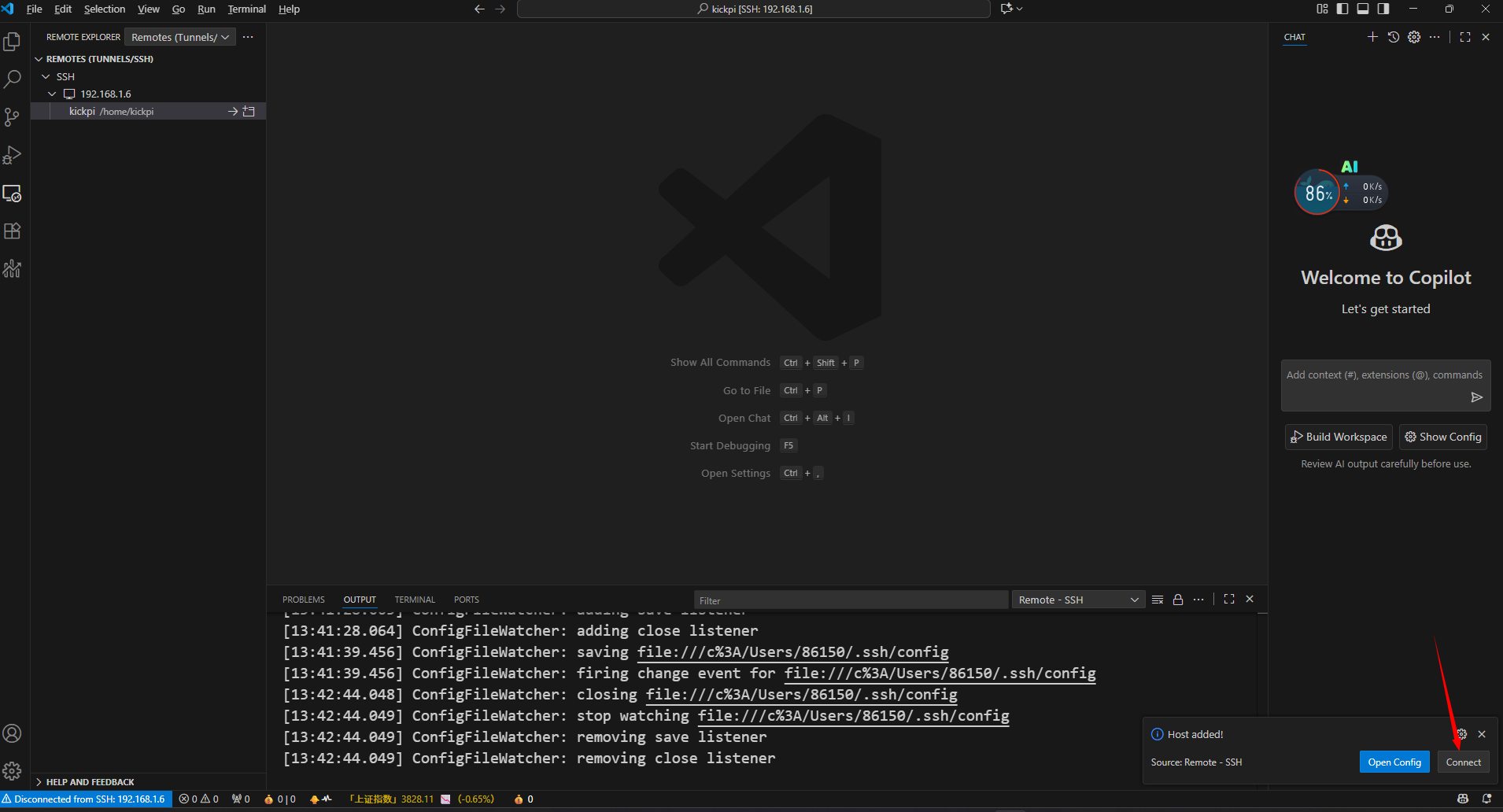
Task: Switch to PROBLEMS tab
Action: (304, 600)
